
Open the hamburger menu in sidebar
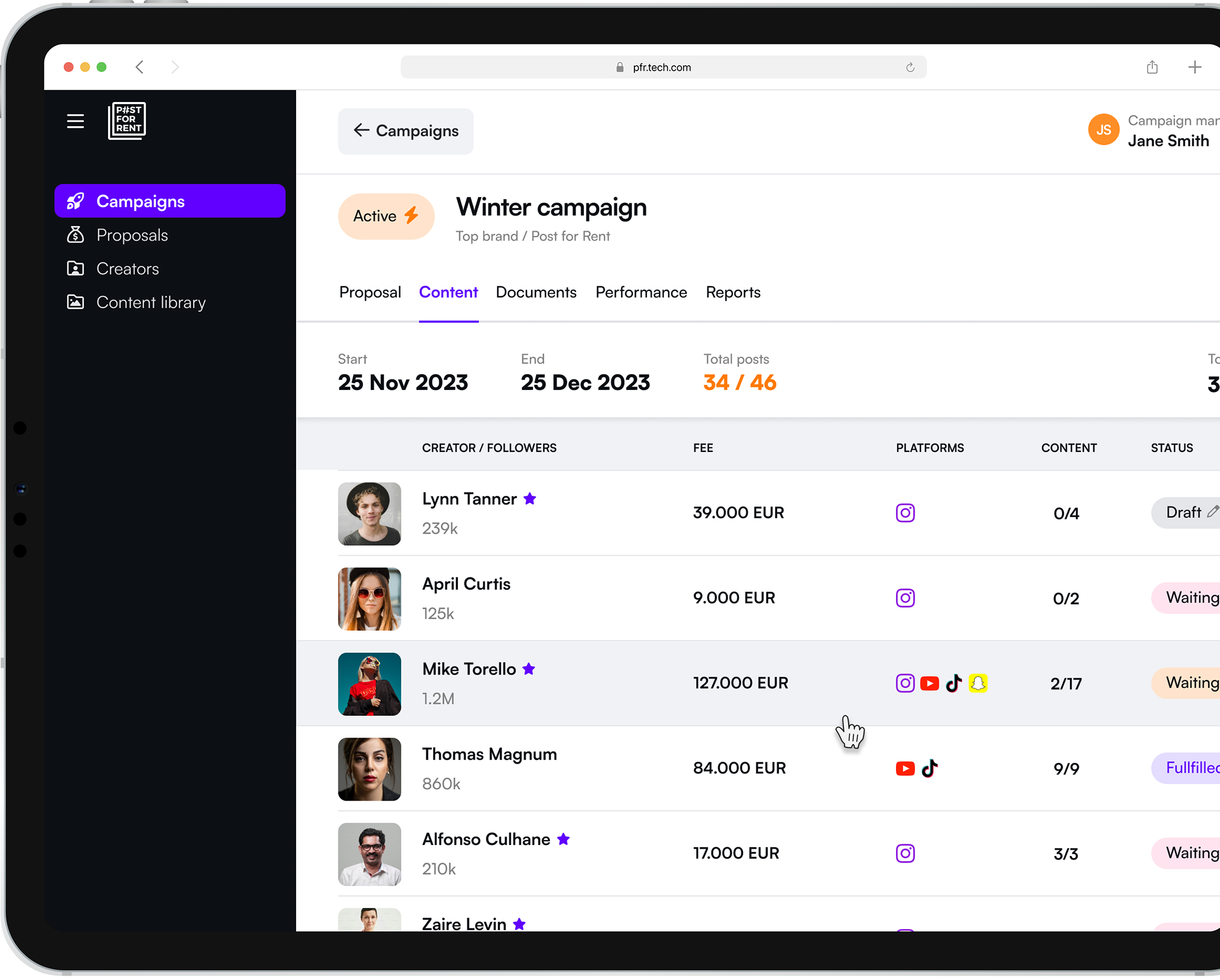[75, 121]
